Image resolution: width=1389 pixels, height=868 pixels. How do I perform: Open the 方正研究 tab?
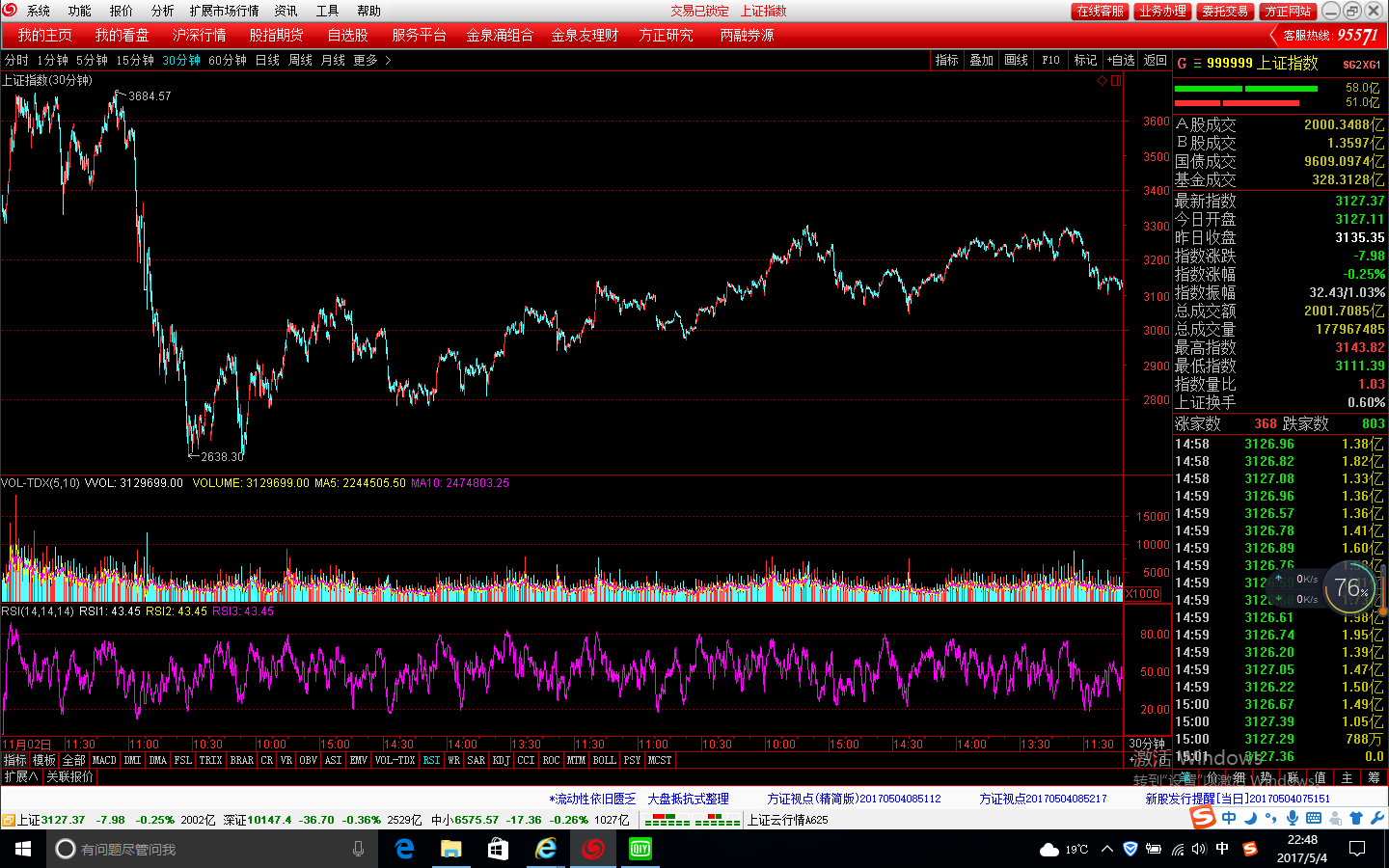666,35
